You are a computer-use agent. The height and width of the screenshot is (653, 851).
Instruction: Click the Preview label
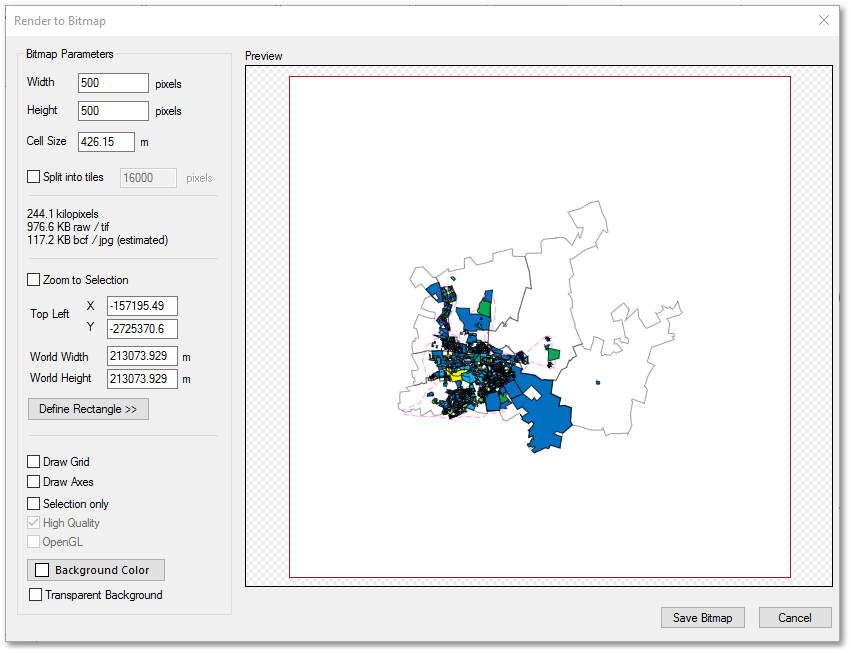(264, 56)
